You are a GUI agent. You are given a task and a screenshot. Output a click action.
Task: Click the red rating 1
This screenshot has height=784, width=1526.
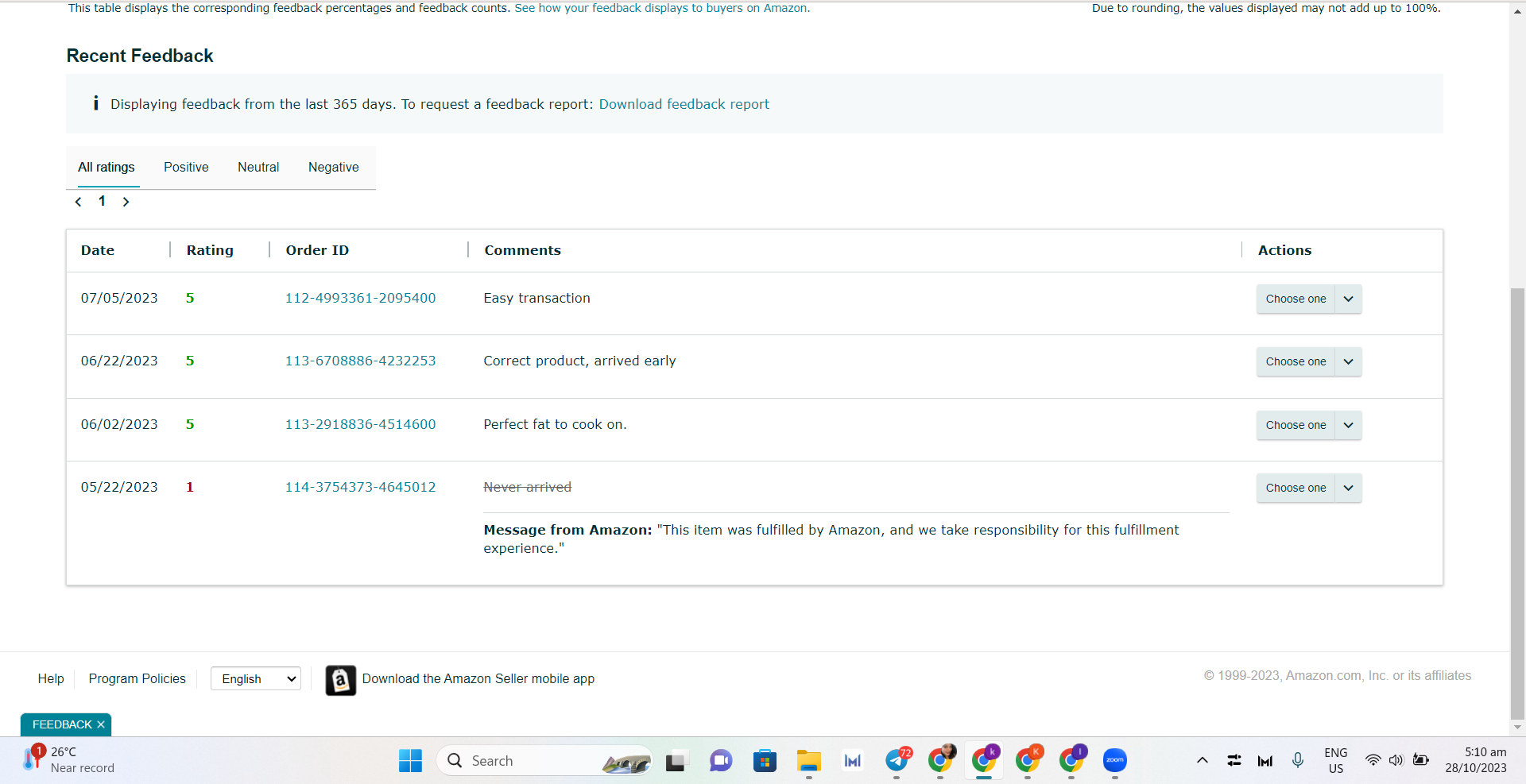(x=190, y=487)
